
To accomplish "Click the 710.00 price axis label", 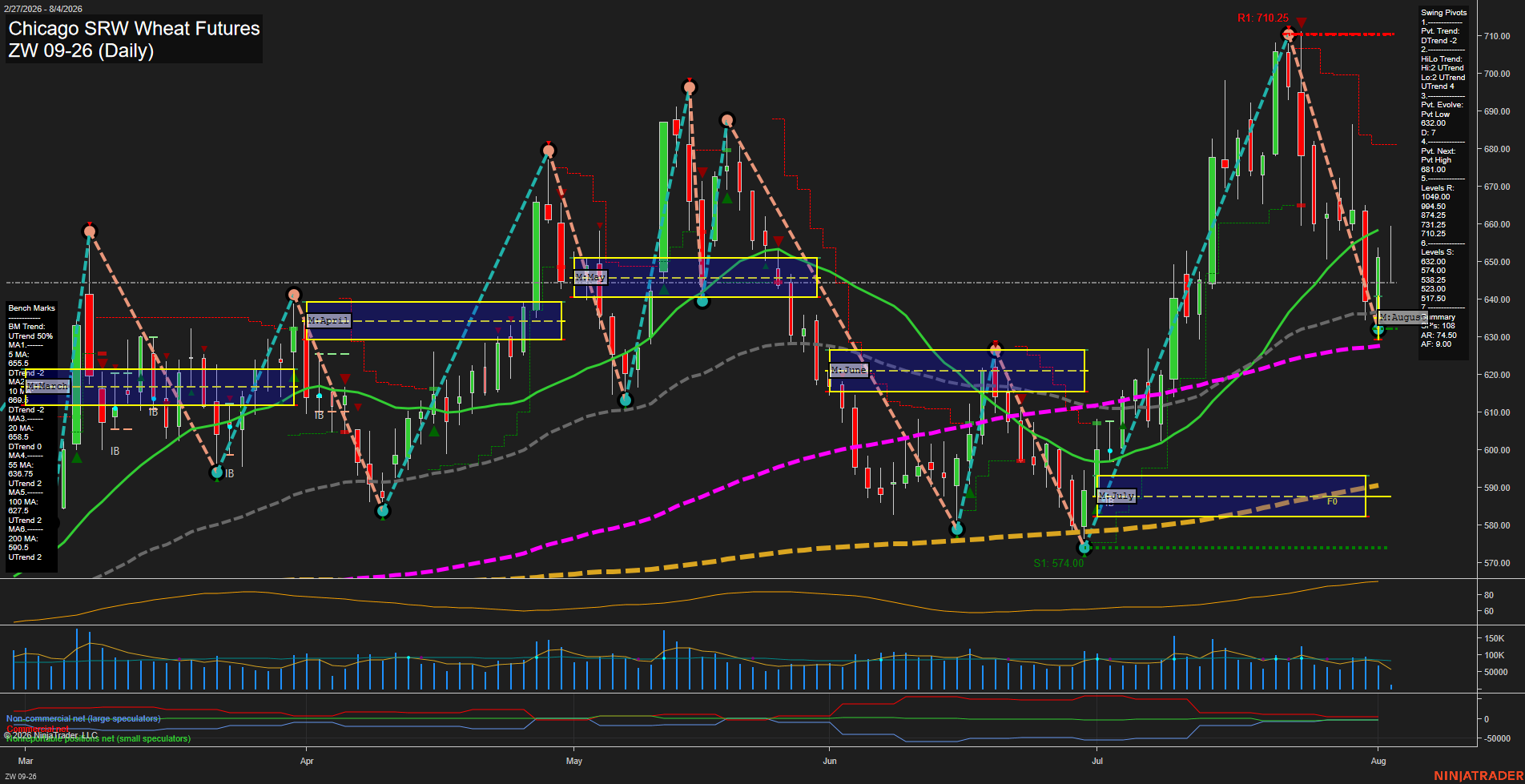I will [x=1497, y=36].
